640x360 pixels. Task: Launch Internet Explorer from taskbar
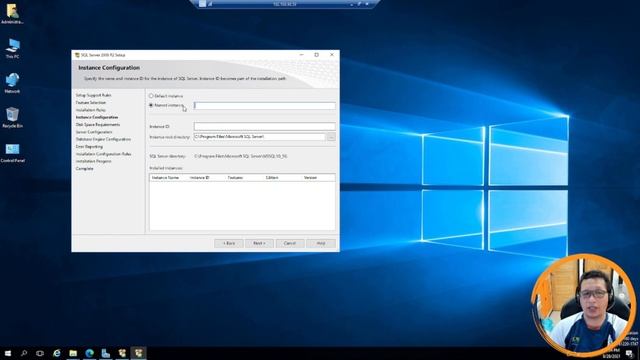click(x=57, y=353)
